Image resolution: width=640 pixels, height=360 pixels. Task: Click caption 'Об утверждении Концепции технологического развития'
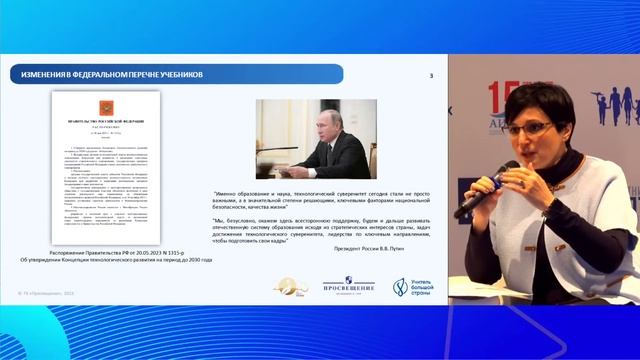[x=116, y=260]
